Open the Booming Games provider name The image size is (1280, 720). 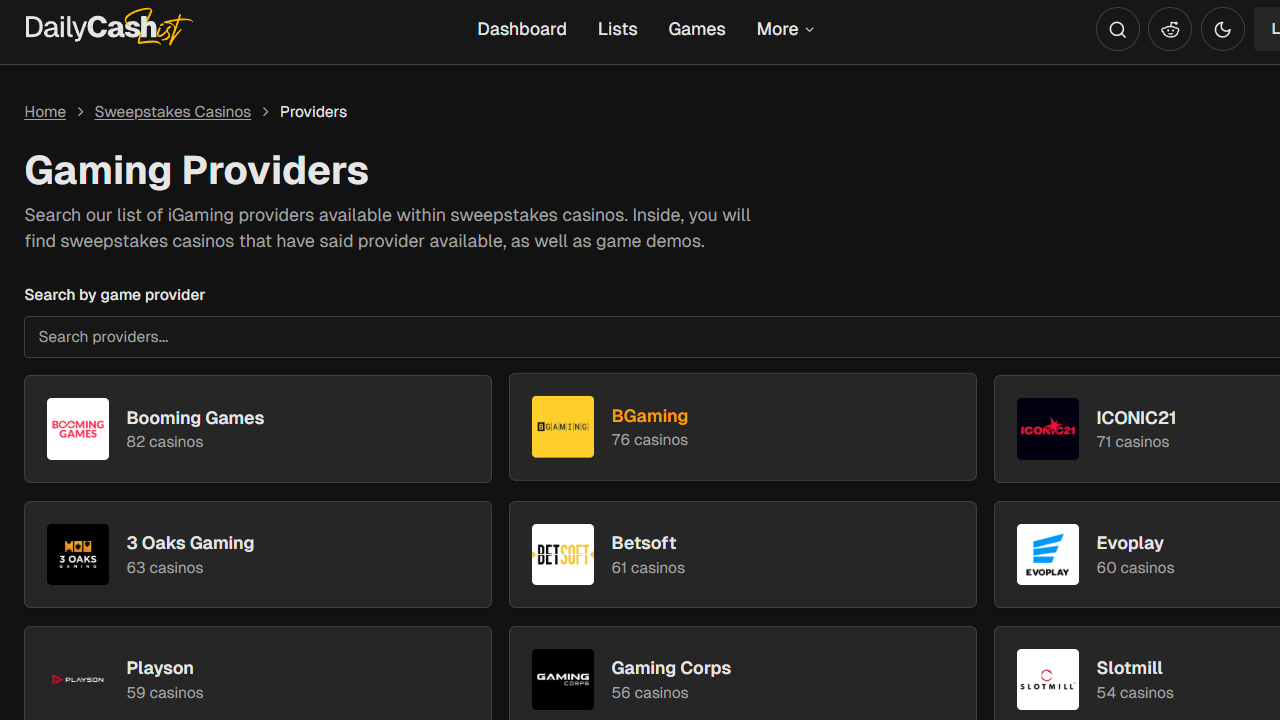pos(195,418)
